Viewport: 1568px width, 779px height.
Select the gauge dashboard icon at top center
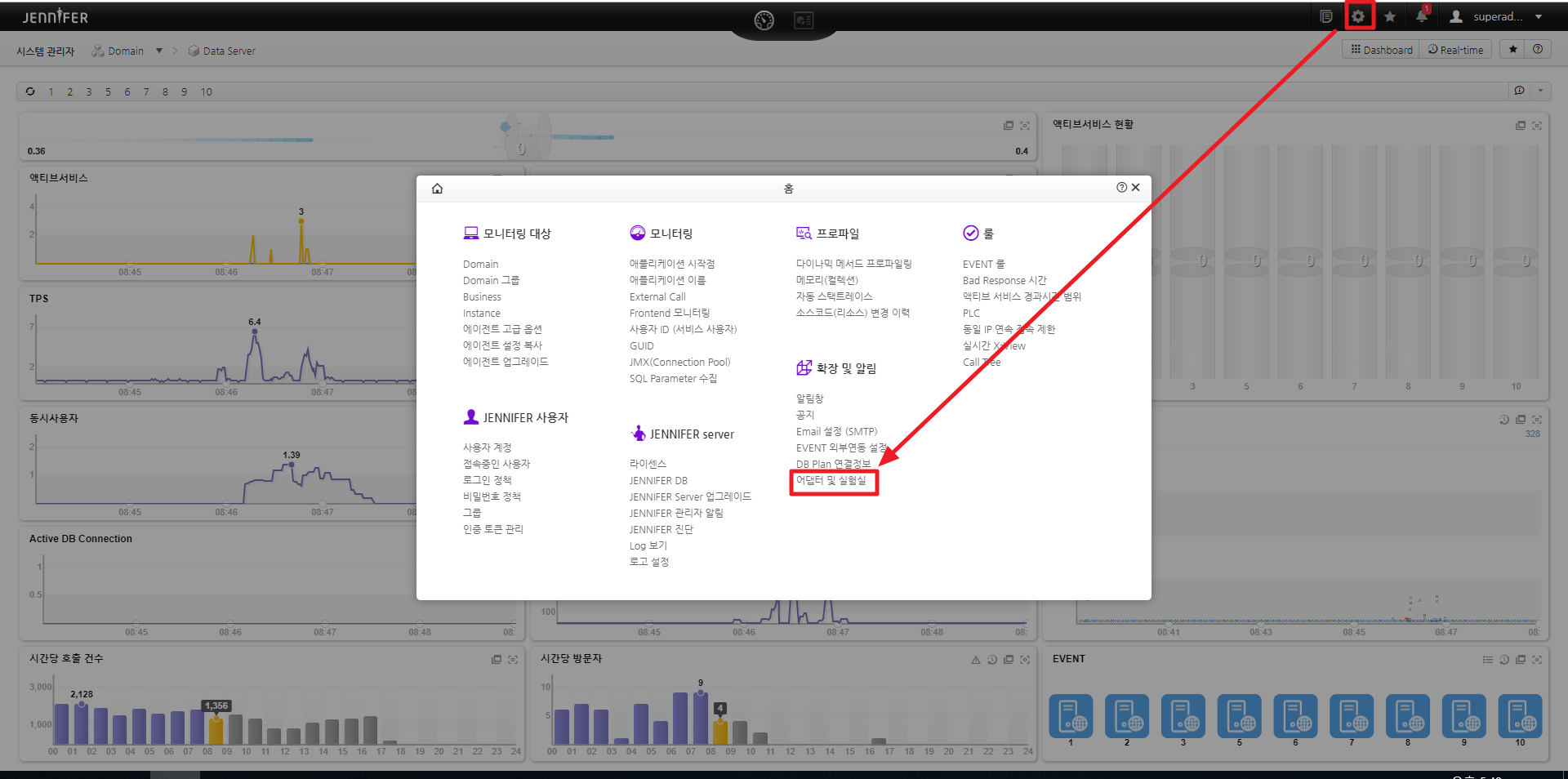click(x=764, y=20)
